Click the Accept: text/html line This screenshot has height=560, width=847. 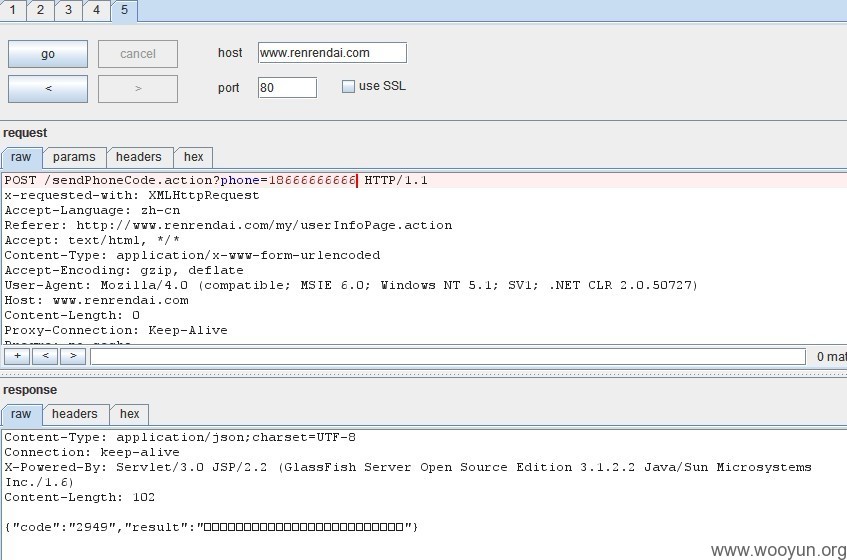(92, 240)
